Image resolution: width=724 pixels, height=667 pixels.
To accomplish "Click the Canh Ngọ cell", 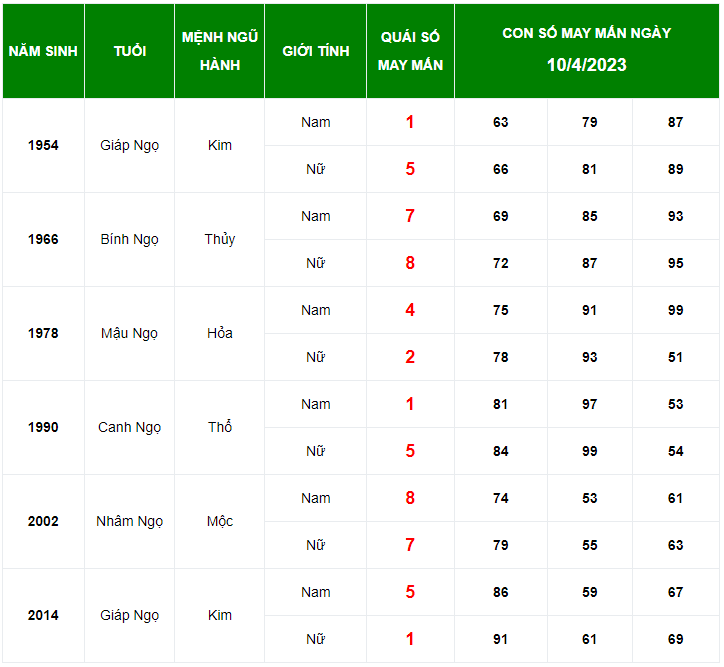I will (x=129, y=427).
